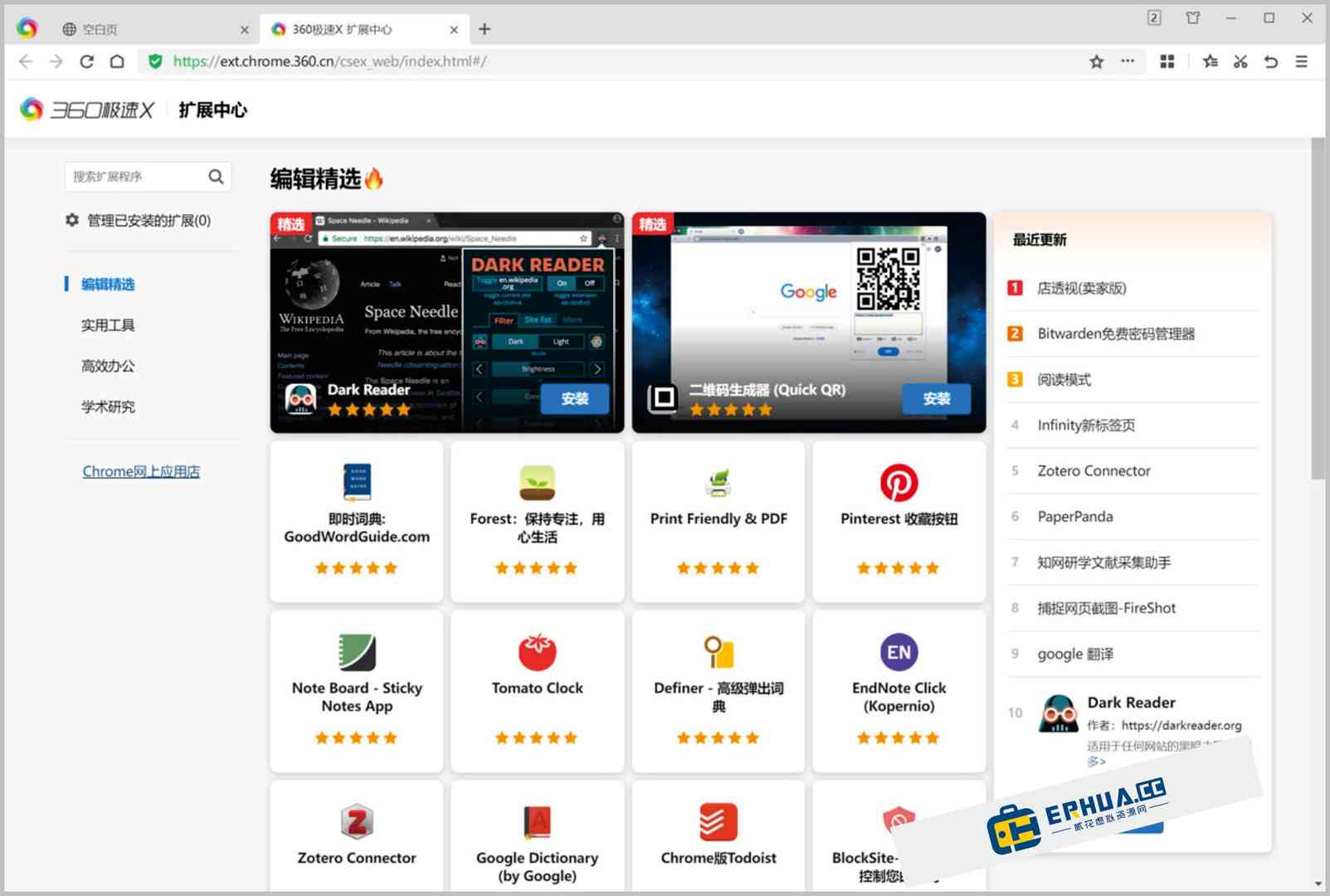The height and width of the screenshot is (896, 1330).
Task: Open the Zotero Connector extension card
Action: [x=357, y=836]
